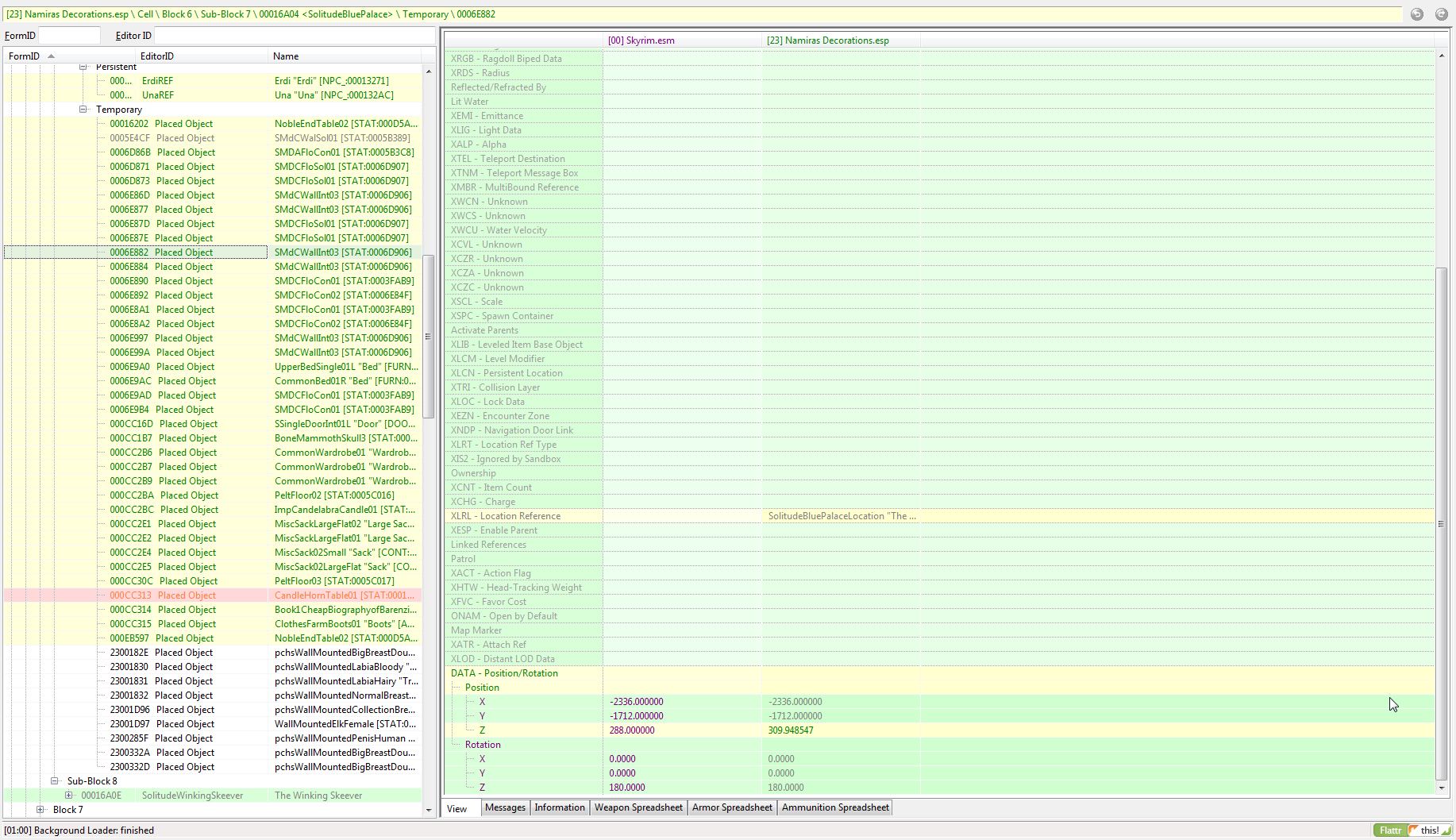Image resolution: width=1456 pixels, height=840 pixels.
Task: Click the DATA - Position/Rotation row label
Action: tap(504, 673)
